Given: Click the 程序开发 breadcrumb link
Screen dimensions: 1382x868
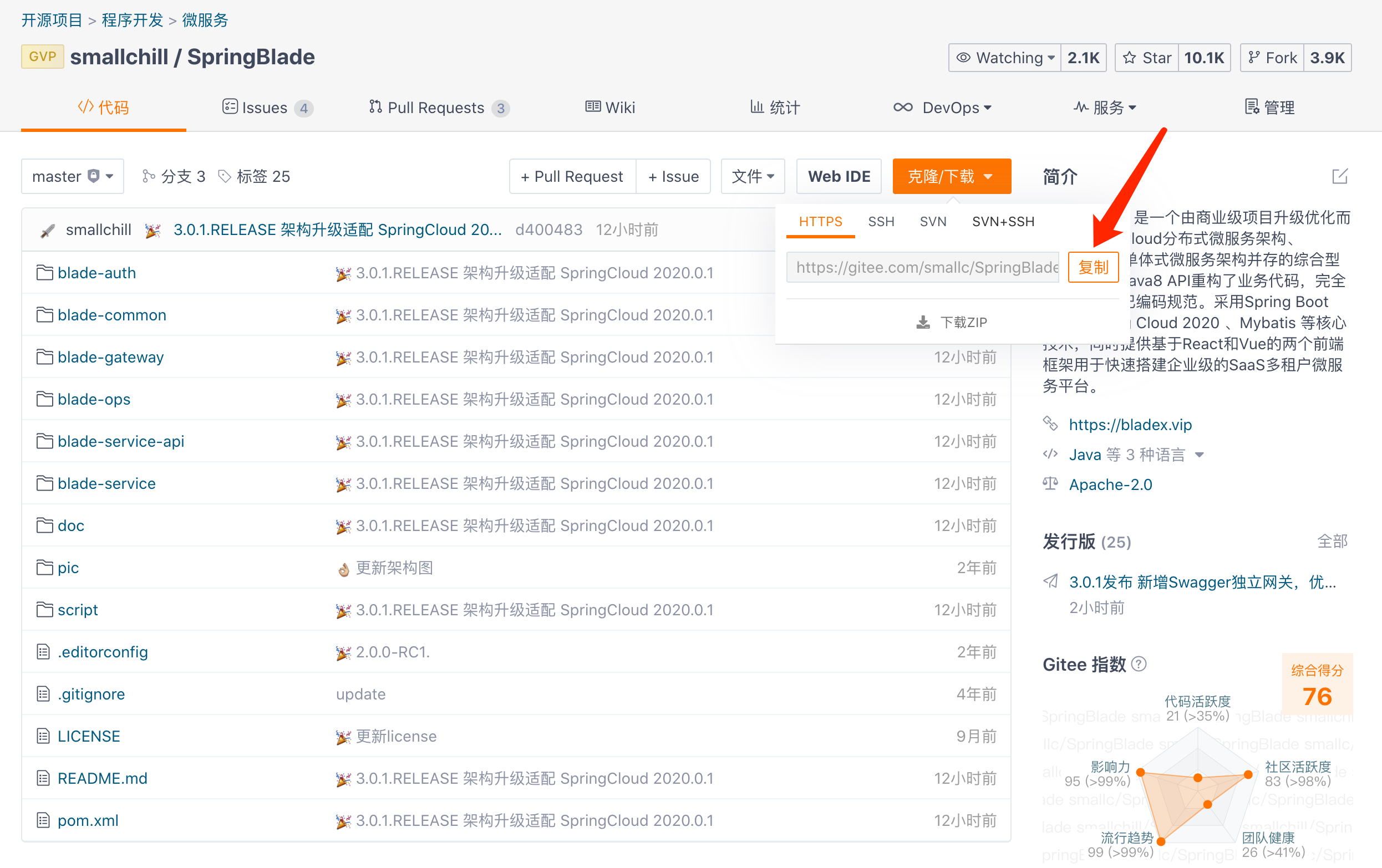Looking at the screenshot, I should [133, 20].
